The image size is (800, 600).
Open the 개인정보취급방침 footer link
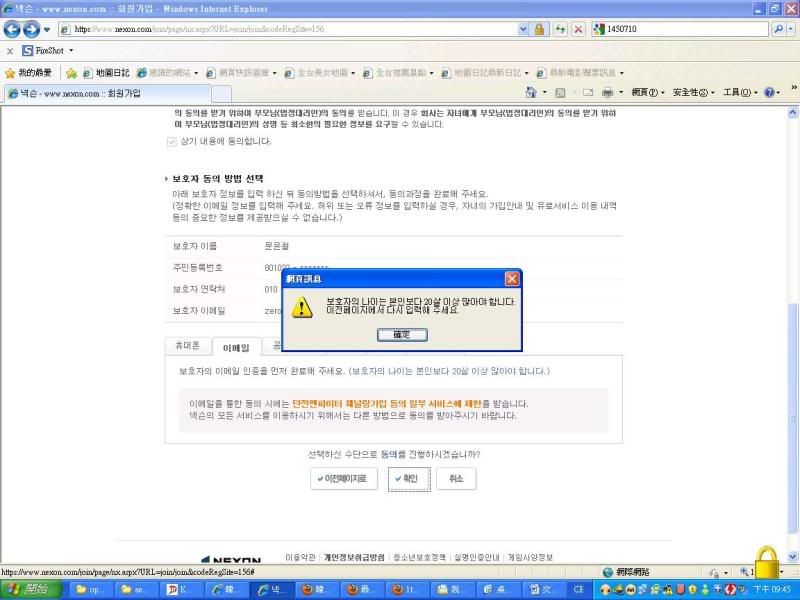pyautogui.click(x=355, y=558)
